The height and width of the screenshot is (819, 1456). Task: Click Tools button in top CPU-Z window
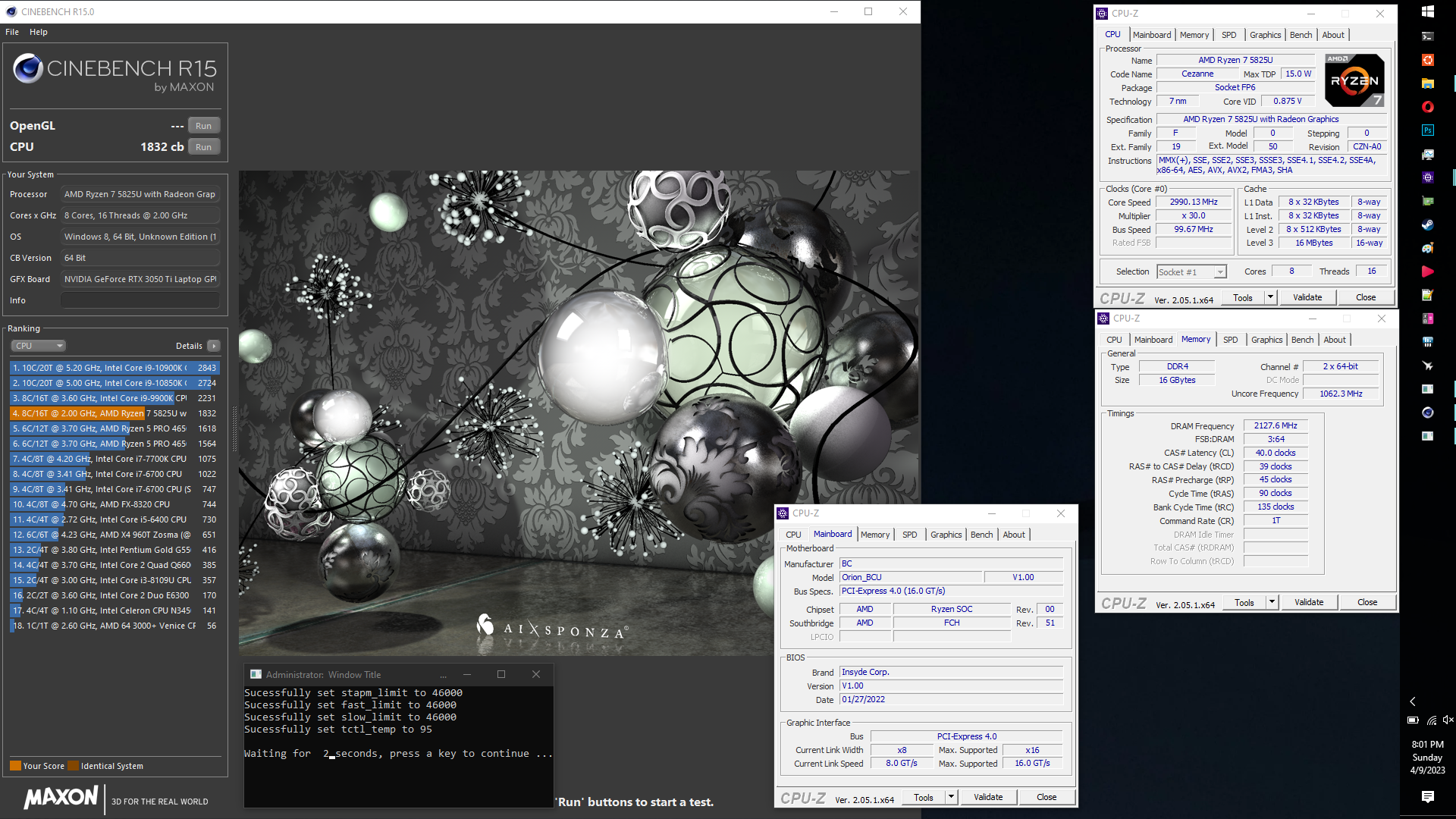(x=1242, y=297)
